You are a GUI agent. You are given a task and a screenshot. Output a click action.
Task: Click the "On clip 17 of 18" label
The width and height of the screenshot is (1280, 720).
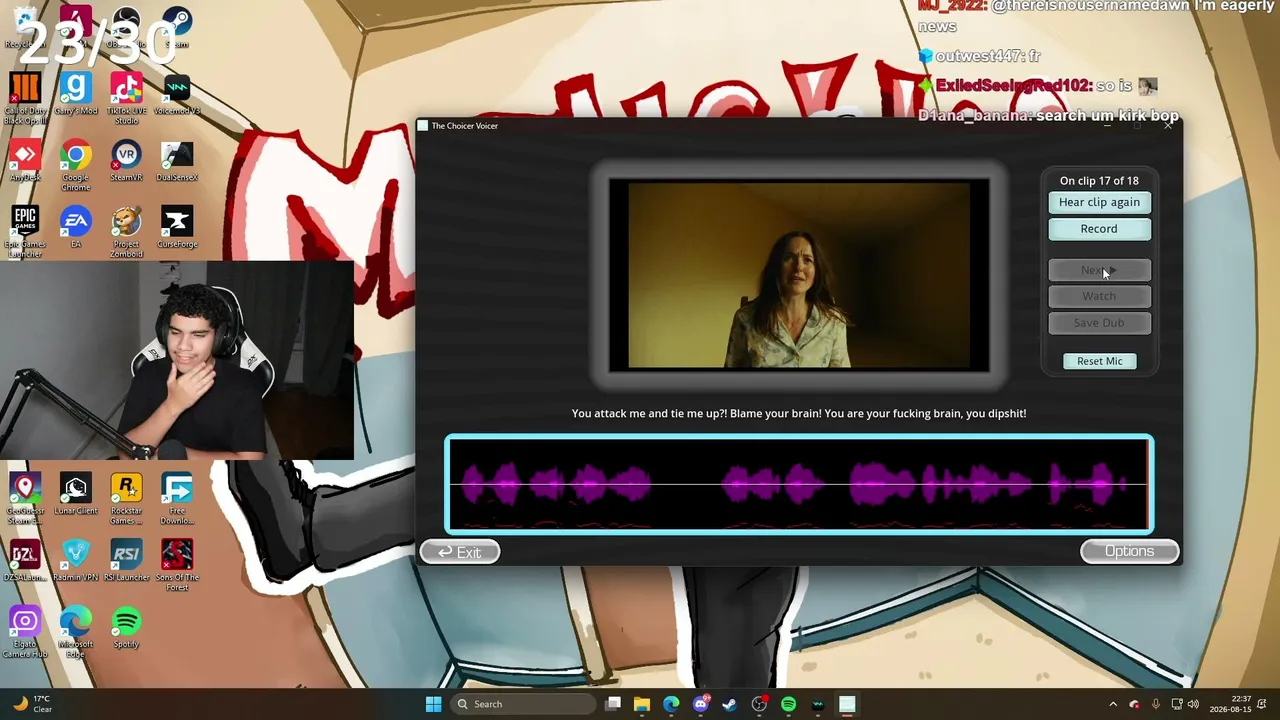(1099, 181)
